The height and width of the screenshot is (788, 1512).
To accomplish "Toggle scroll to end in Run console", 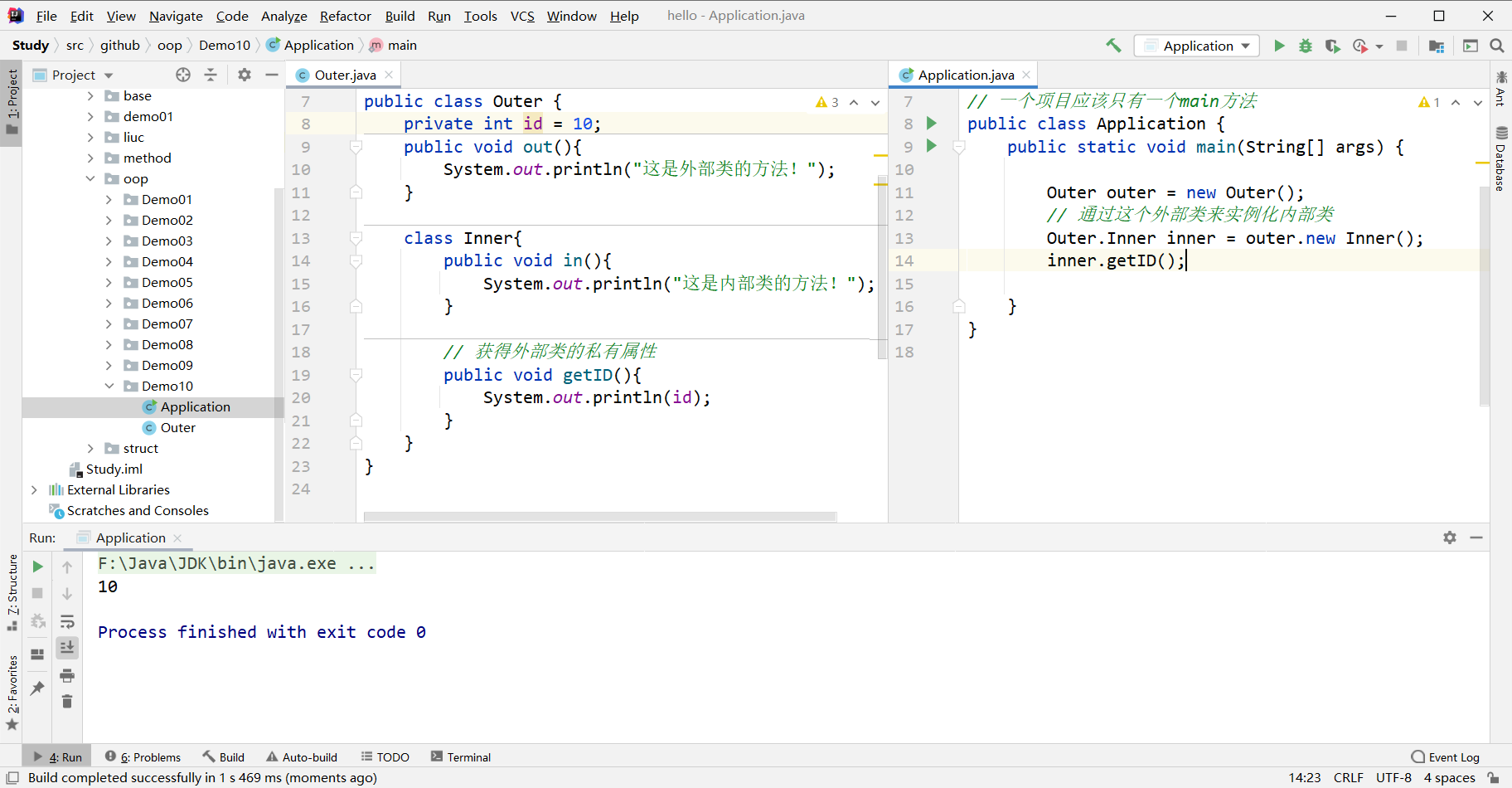I will [67, 648].
